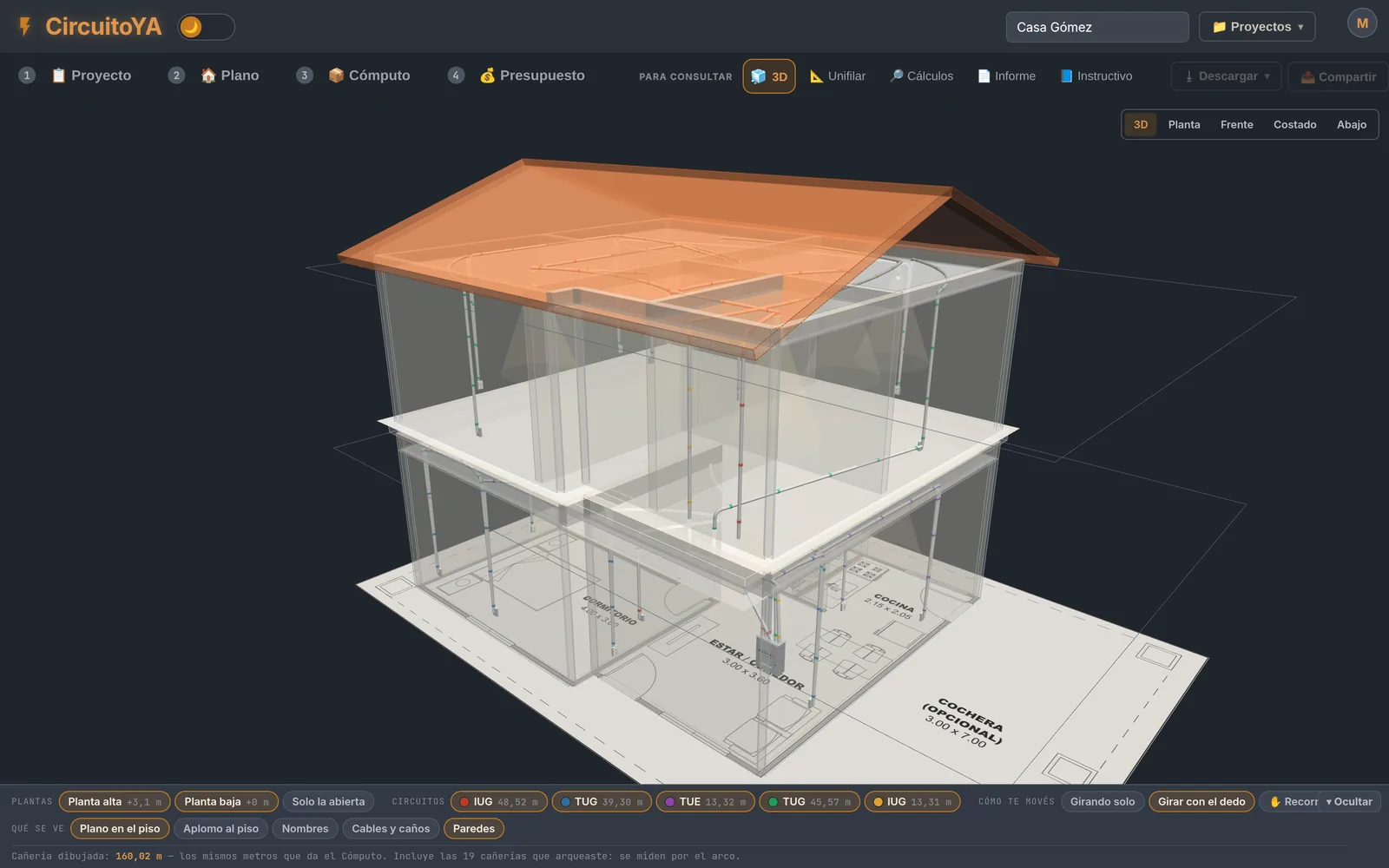Collapse panel with Ocultar expander
Viewport: 1389px width, 868px height.
click(x=1349, y=801)
